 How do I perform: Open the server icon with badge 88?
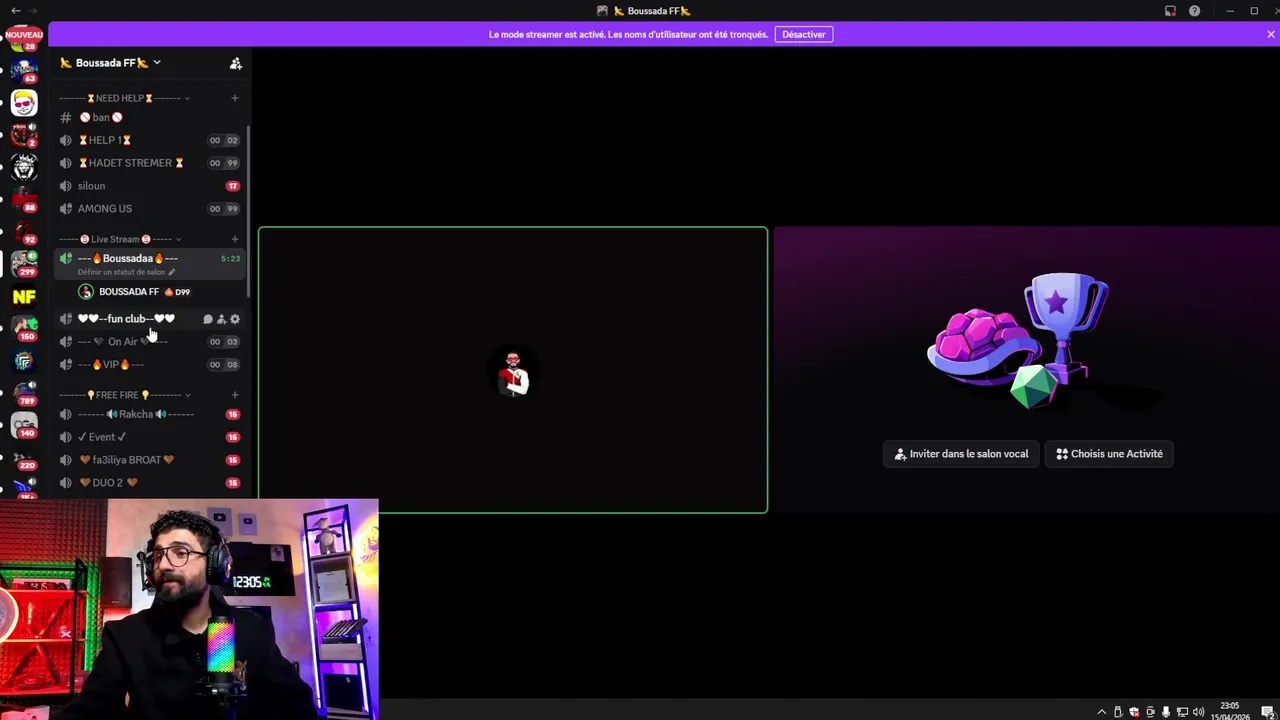(x=24, y=200)
